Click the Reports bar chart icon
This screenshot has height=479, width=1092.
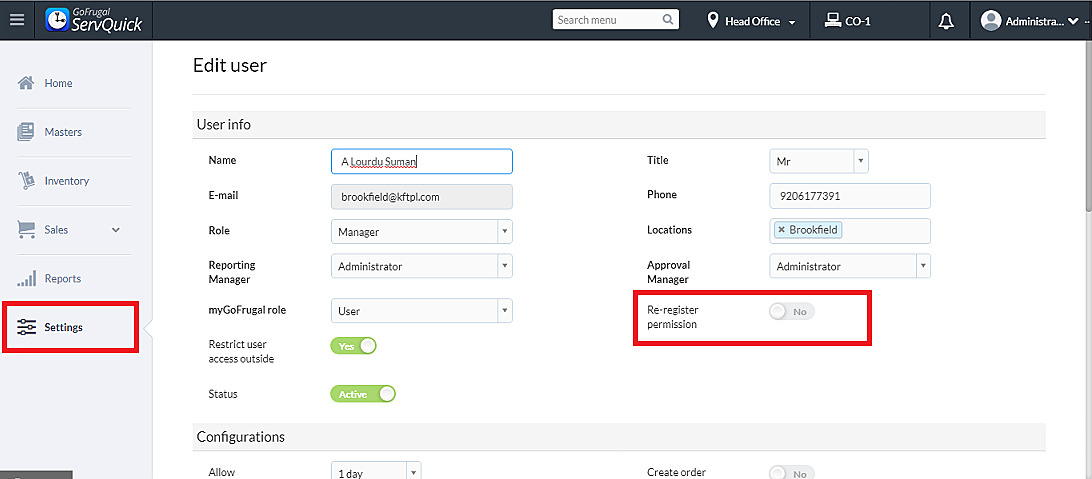(x=27, y=278)
